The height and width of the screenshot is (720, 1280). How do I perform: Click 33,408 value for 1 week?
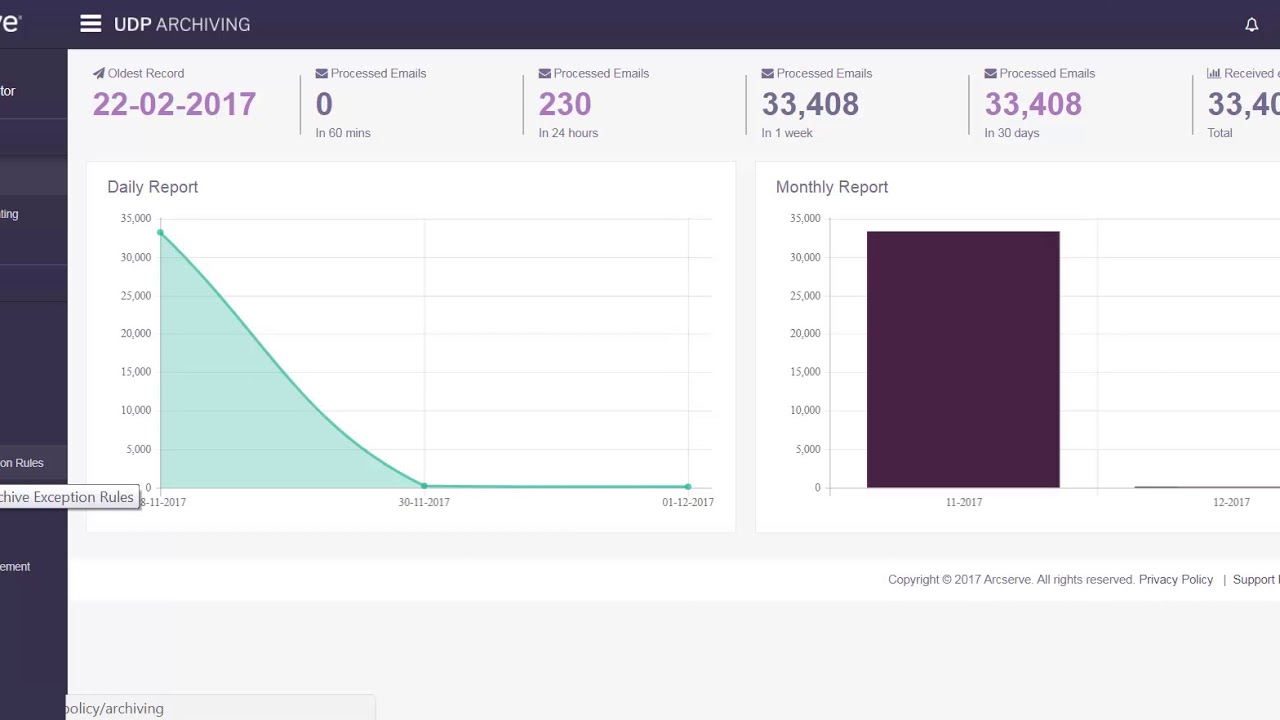(x=810, y=104)
